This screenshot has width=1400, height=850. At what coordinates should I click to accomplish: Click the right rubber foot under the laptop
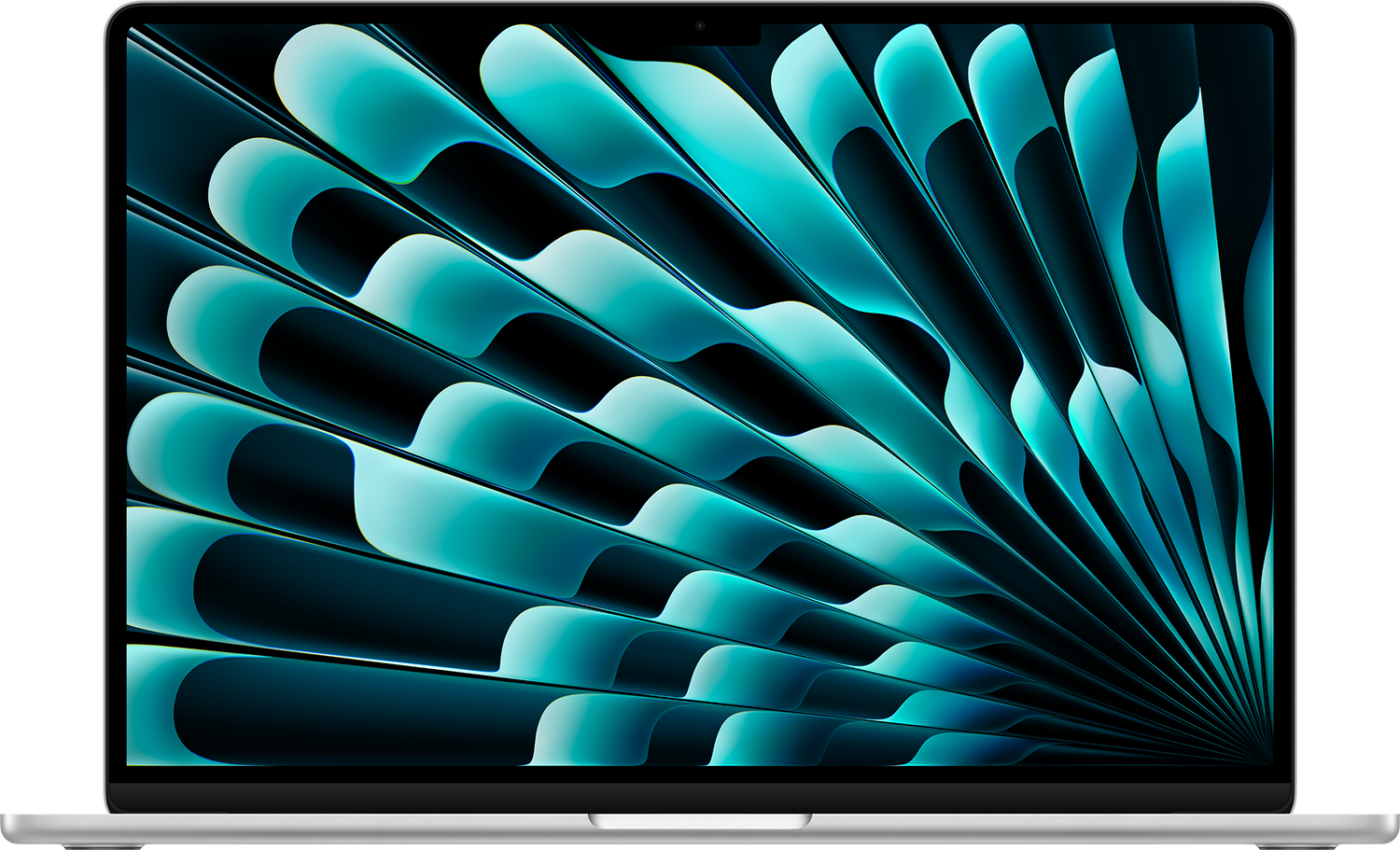(1297, 846)
